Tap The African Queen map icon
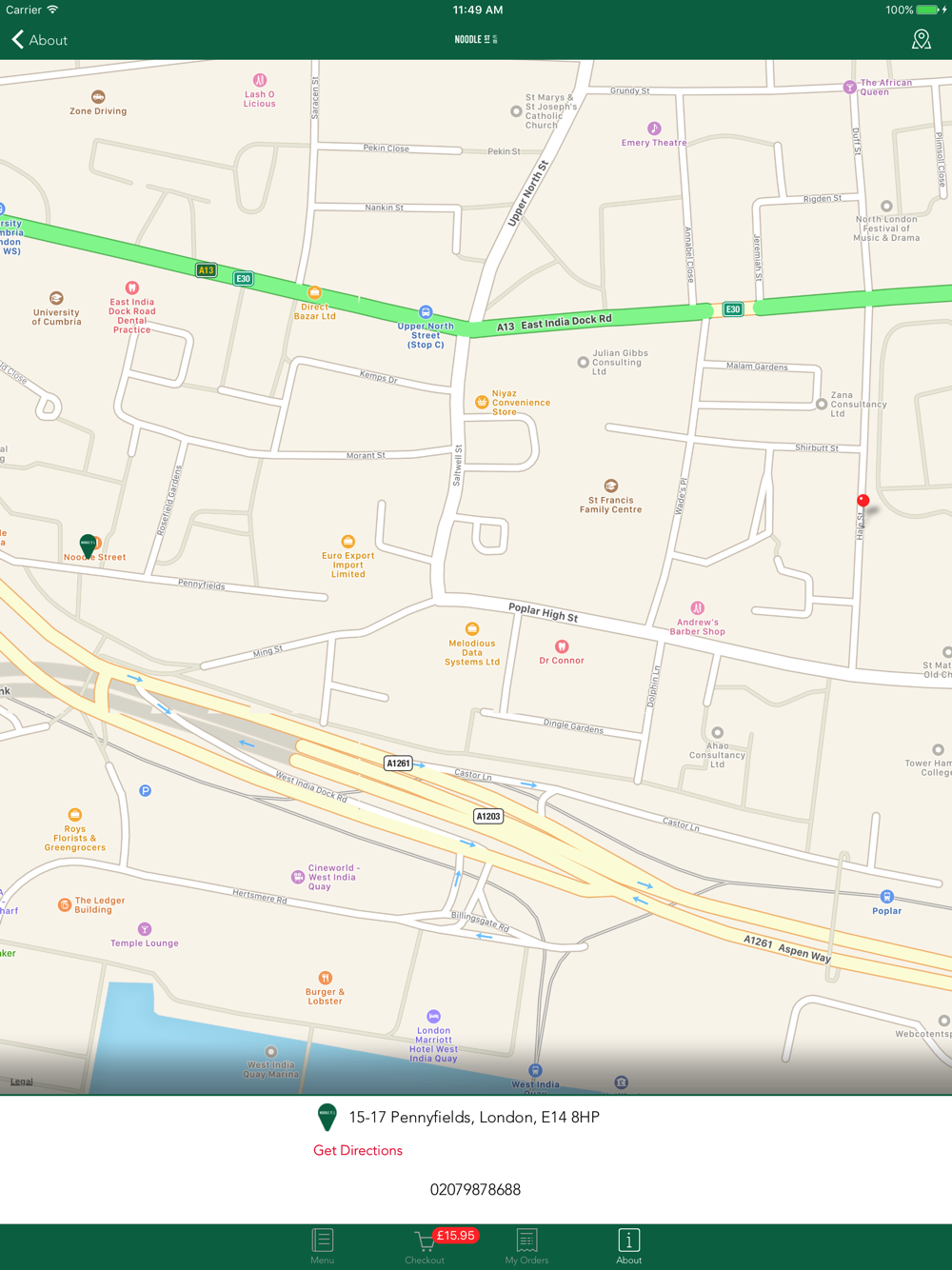 click(849, 88)
